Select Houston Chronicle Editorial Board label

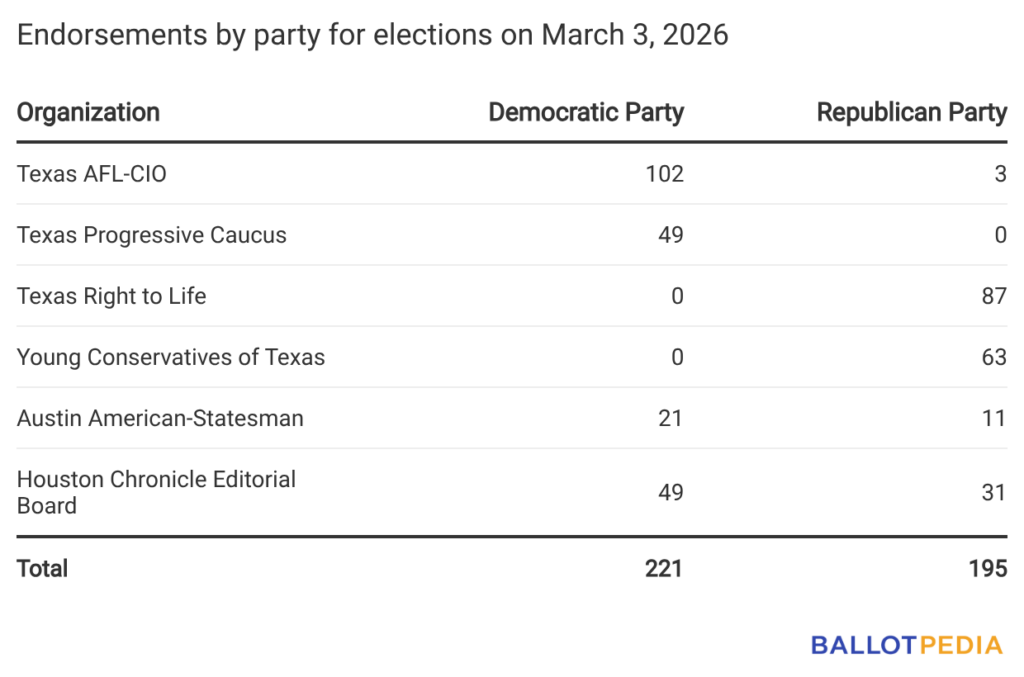(156, 491)
